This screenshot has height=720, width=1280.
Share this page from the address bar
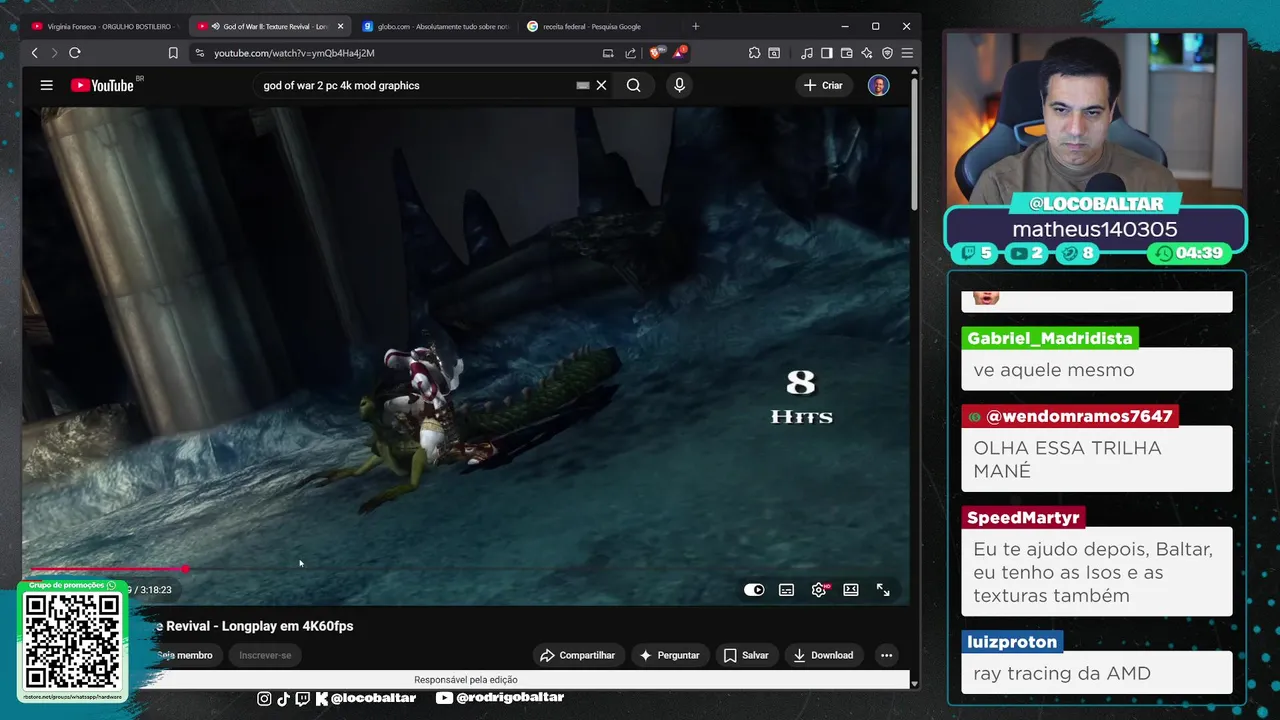pos(630,53)
